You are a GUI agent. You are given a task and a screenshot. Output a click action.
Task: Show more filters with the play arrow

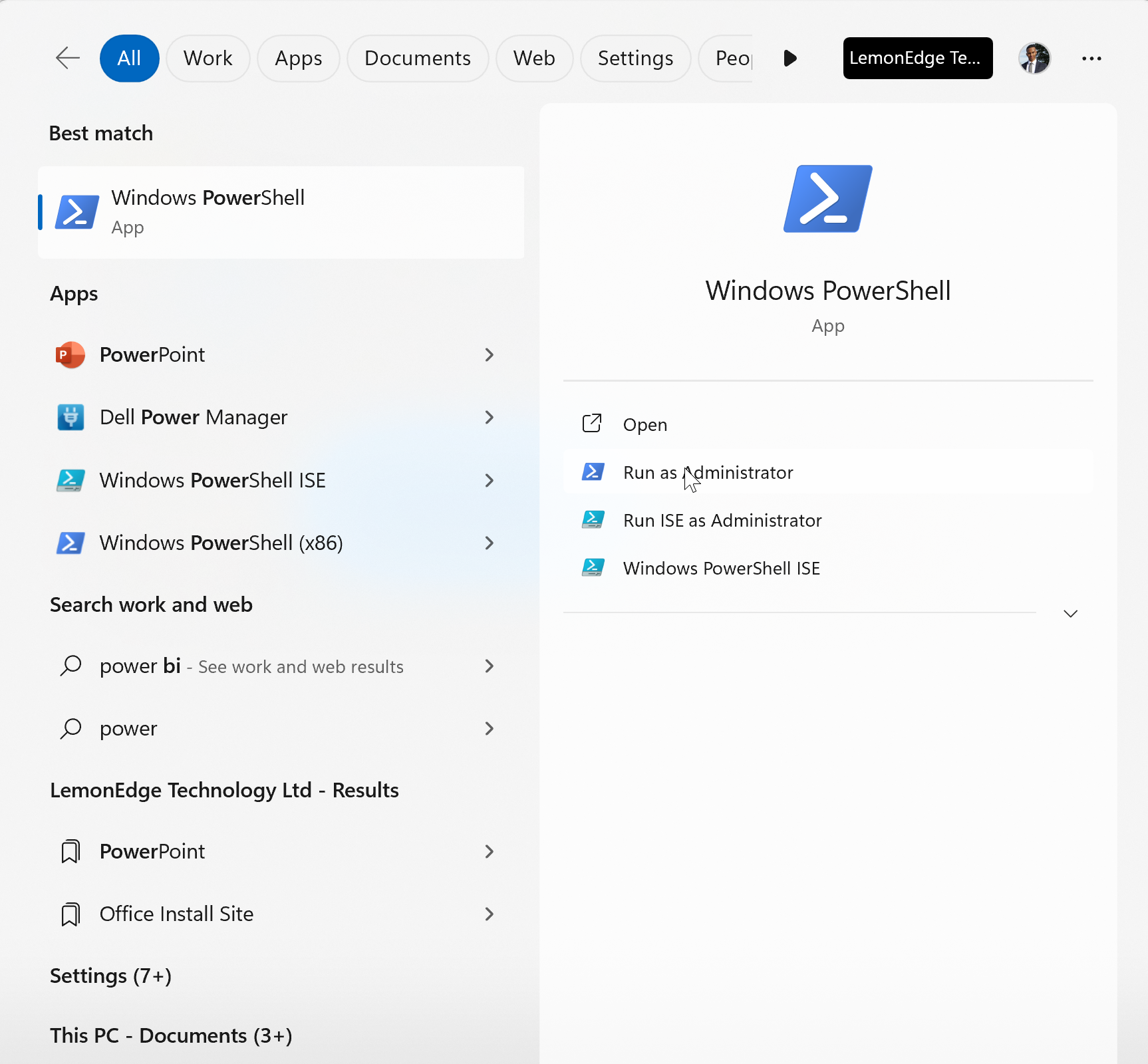[x=790, y=59]
